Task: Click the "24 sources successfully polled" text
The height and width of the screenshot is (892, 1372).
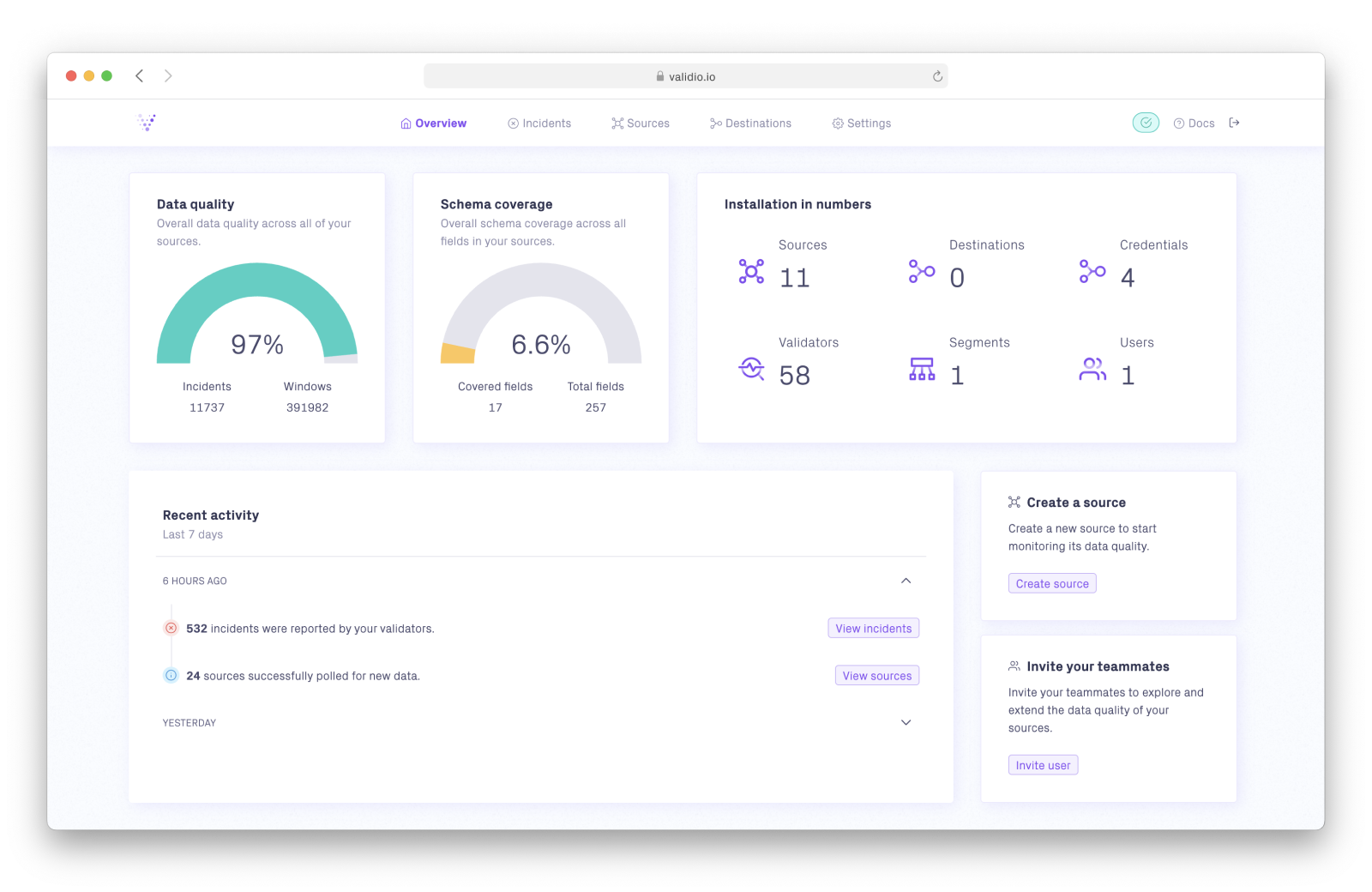Action: pos(303,676)
